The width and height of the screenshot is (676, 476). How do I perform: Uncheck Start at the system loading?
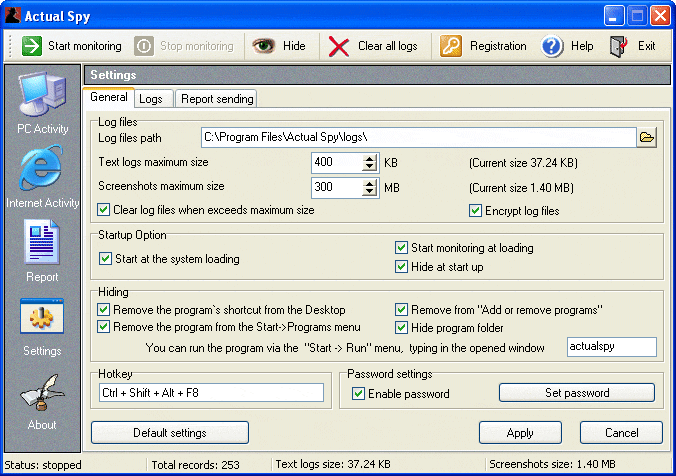(105, 259)
